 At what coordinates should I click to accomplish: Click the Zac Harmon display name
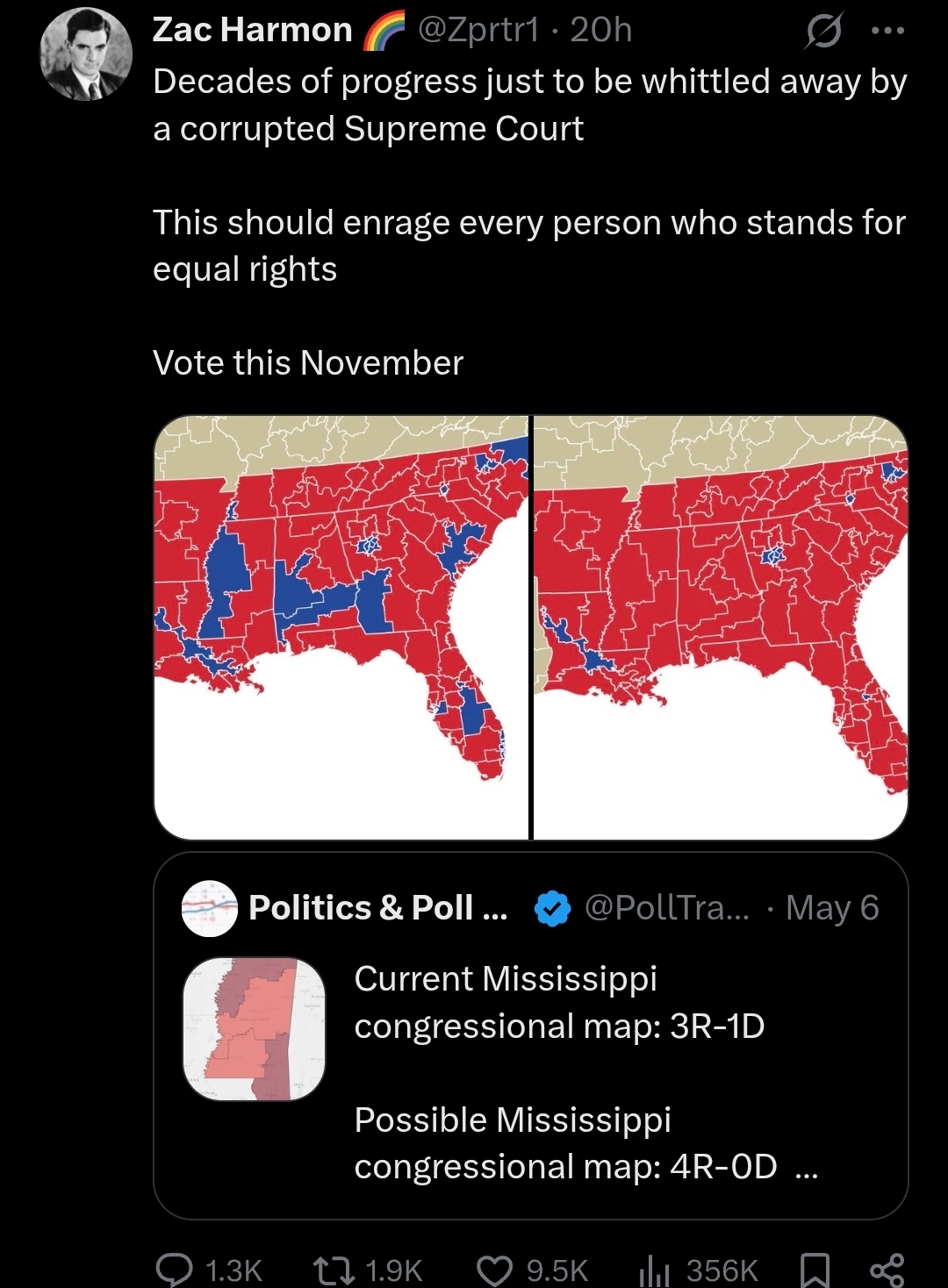pos(252,30)
